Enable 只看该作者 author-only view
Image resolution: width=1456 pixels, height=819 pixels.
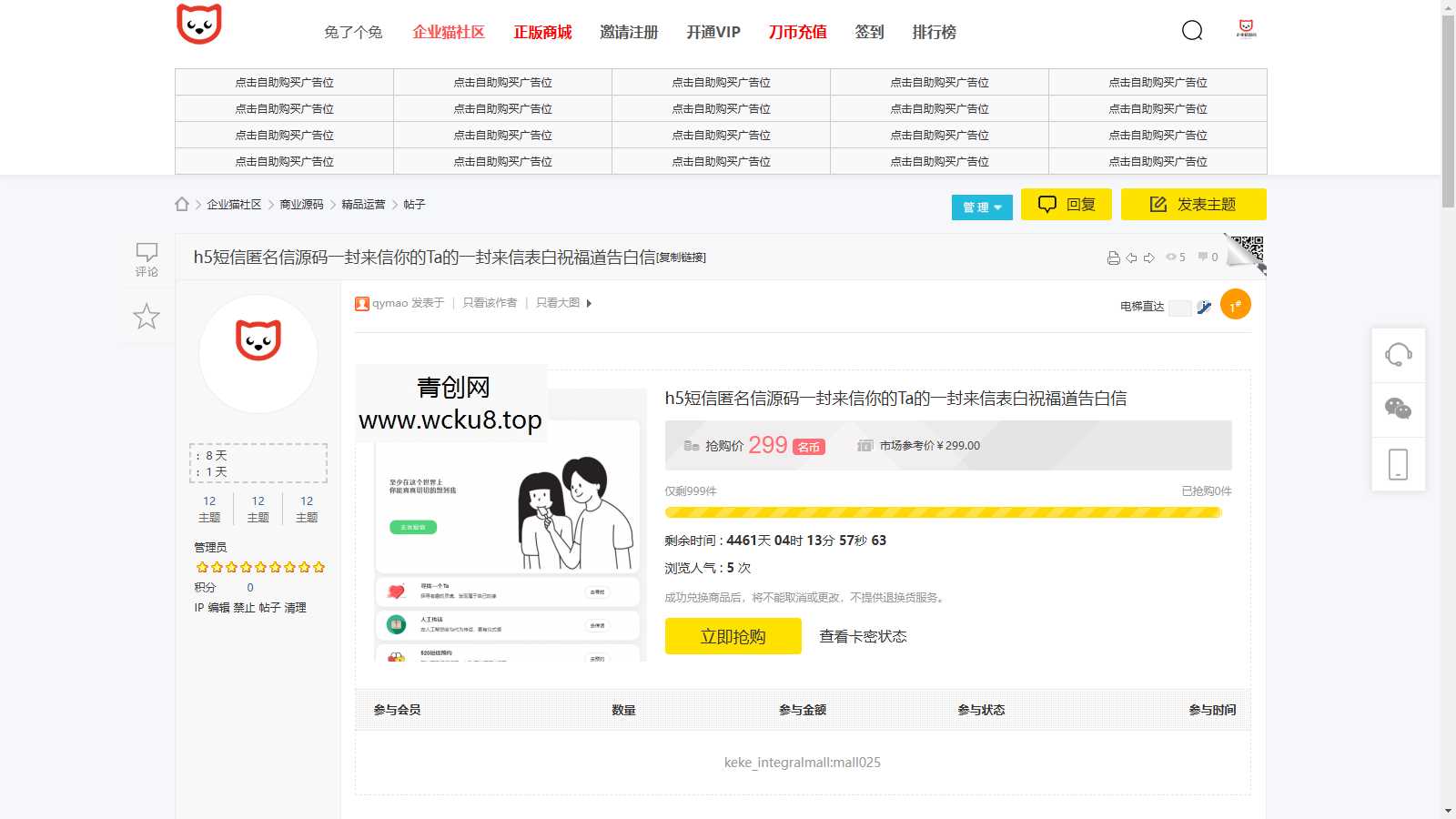click(489, 303)
